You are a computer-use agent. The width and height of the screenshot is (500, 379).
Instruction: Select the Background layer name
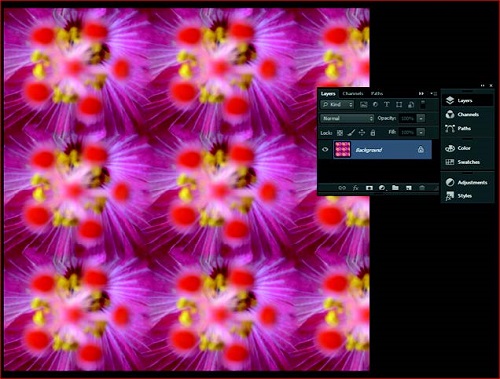point(369,150)
